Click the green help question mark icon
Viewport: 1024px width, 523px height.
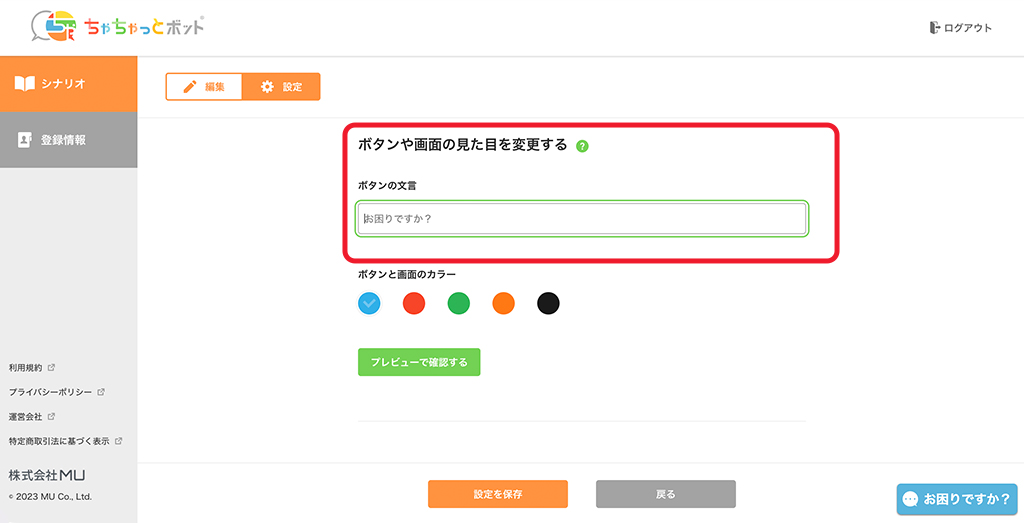[x=582, y=146]
